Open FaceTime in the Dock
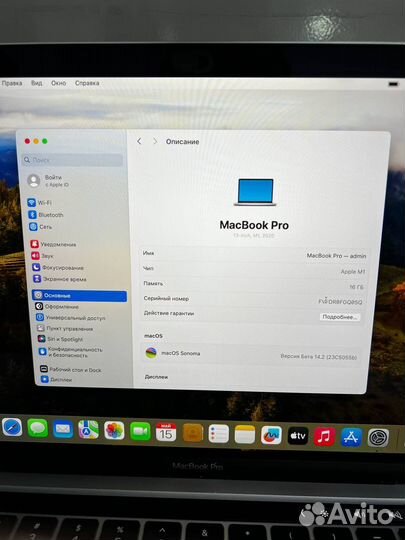 140,431
